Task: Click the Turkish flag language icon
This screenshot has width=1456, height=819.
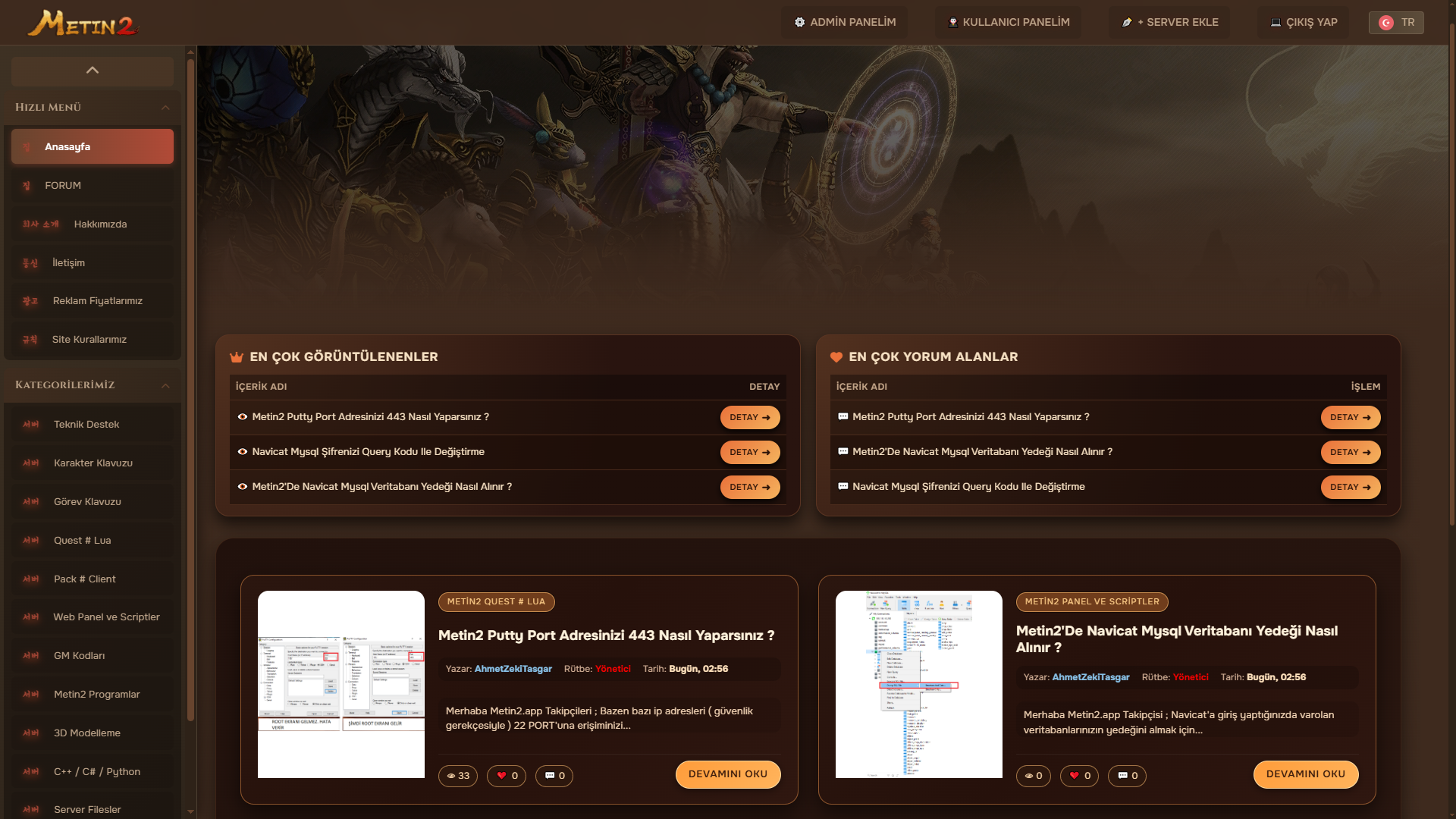Action: (x=1386, y=23)
